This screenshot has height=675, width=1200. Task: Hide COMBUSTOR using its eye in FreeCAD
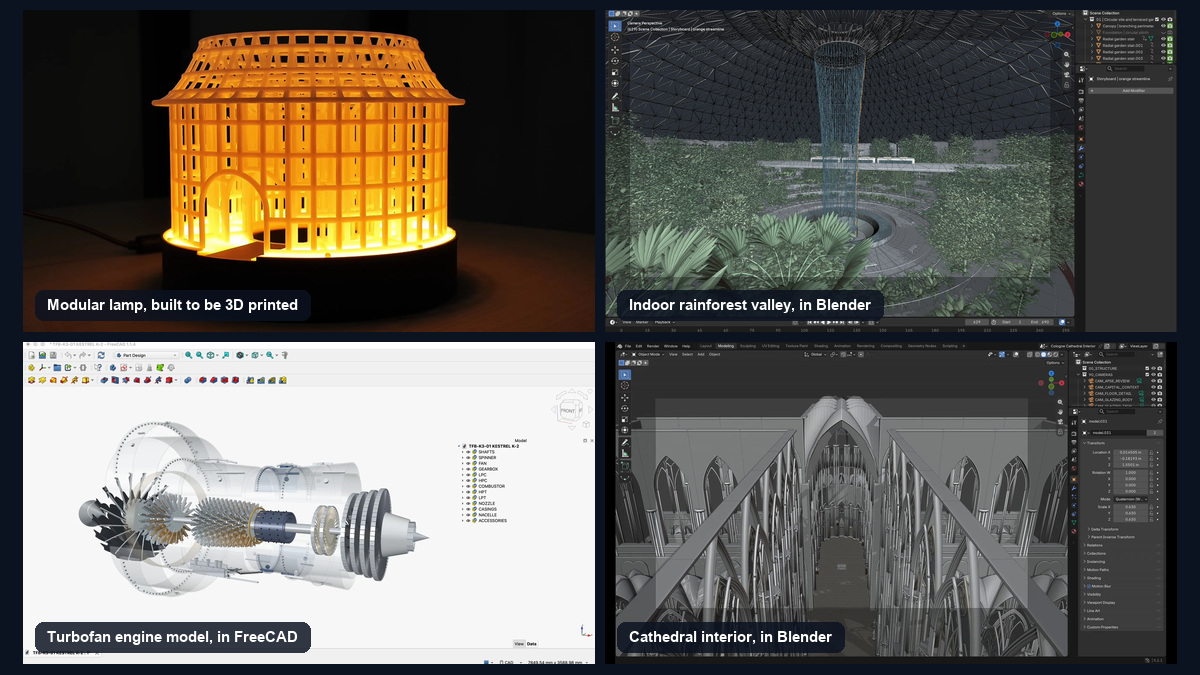pyautogui.click(x=468, y=486)
